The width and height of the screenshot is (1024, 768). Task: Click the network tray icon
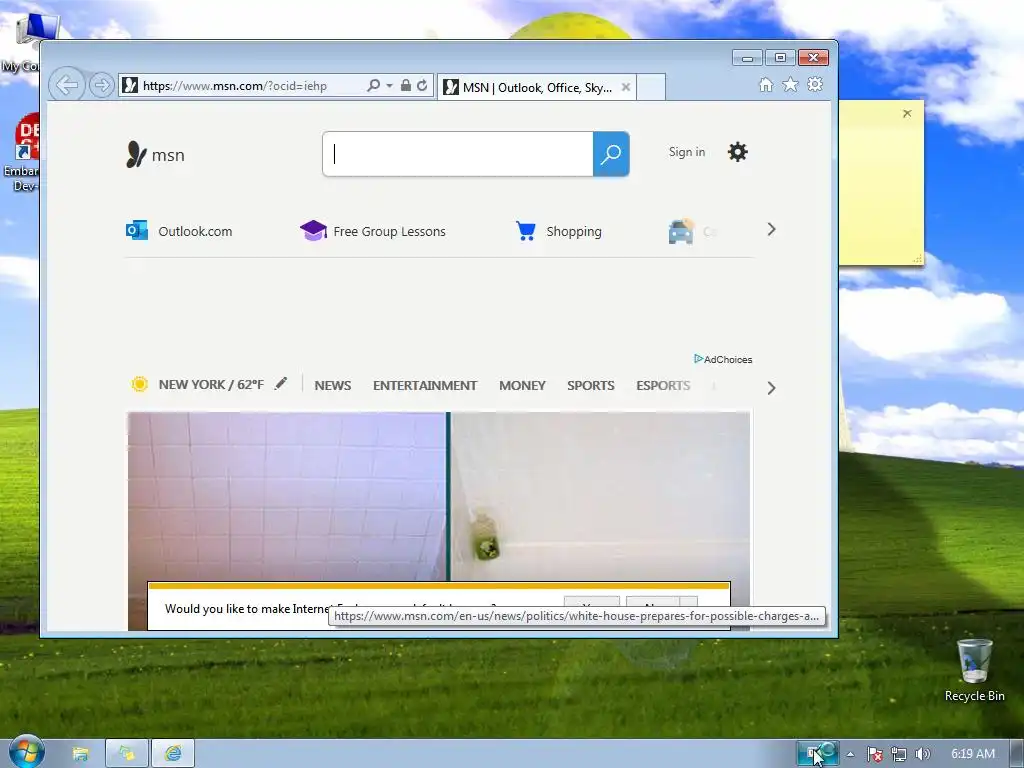tap(899, 754)
